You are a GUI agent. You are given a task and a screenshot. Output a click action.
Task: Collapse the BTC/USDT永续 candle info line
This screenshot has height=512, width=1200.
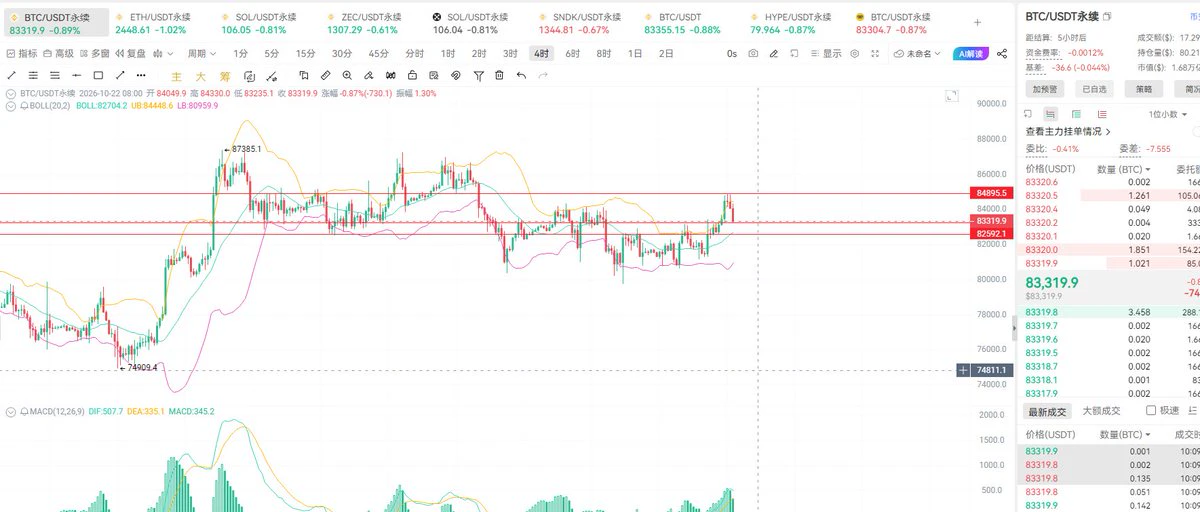click(11, 92)
